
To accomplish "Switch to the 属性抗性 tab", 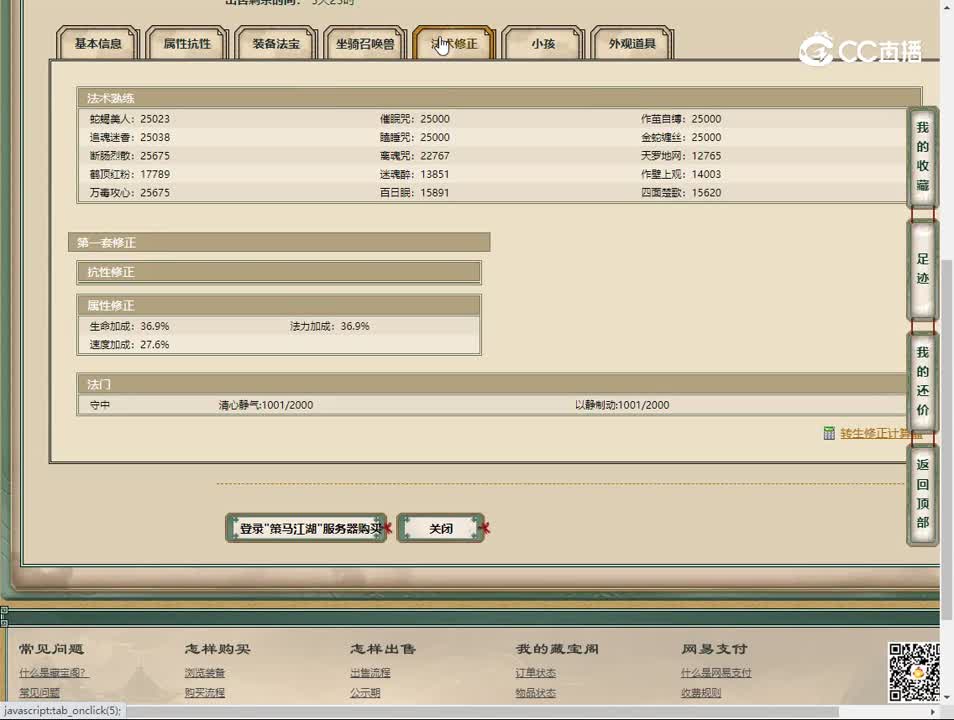I will pos(187,44).
